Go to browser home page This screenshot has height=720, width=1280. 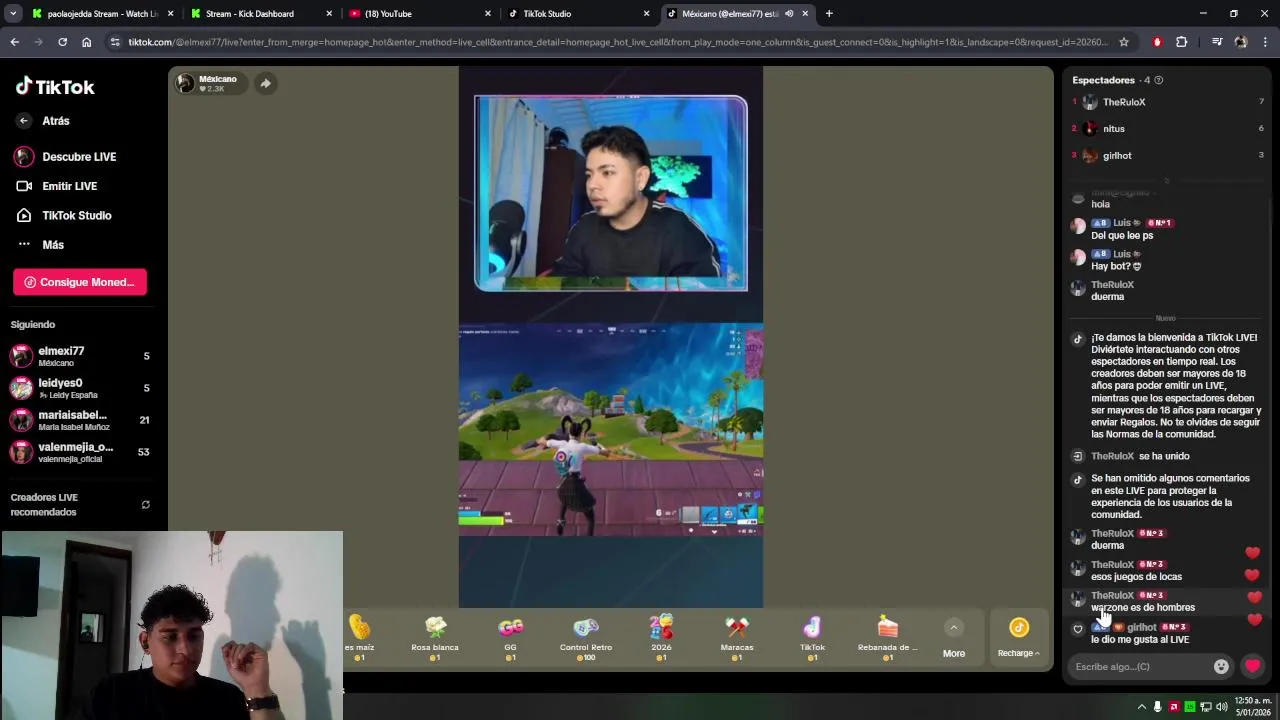click(x=87, y=42)
